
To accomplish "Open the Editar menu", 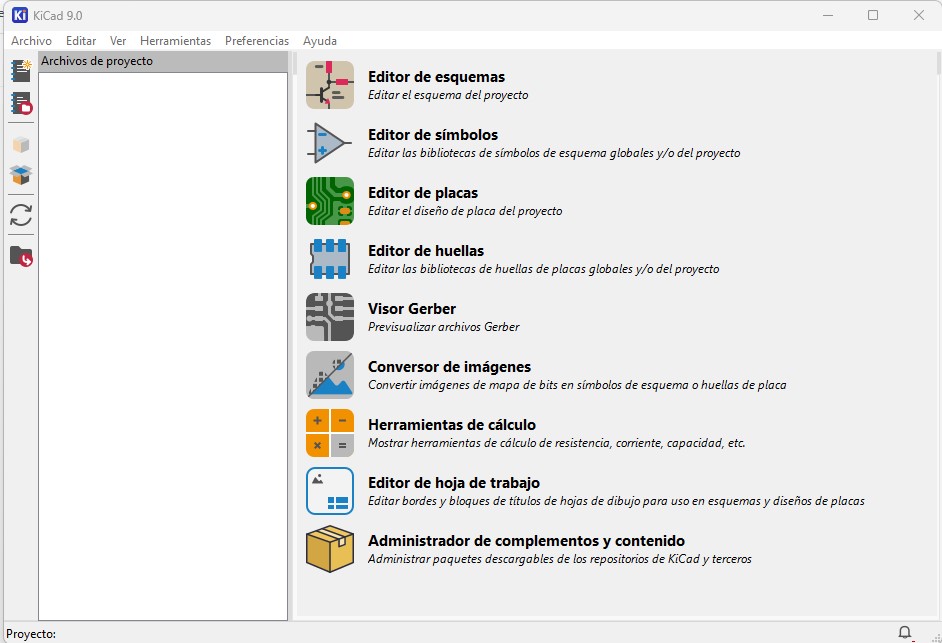I will point(81,40).
